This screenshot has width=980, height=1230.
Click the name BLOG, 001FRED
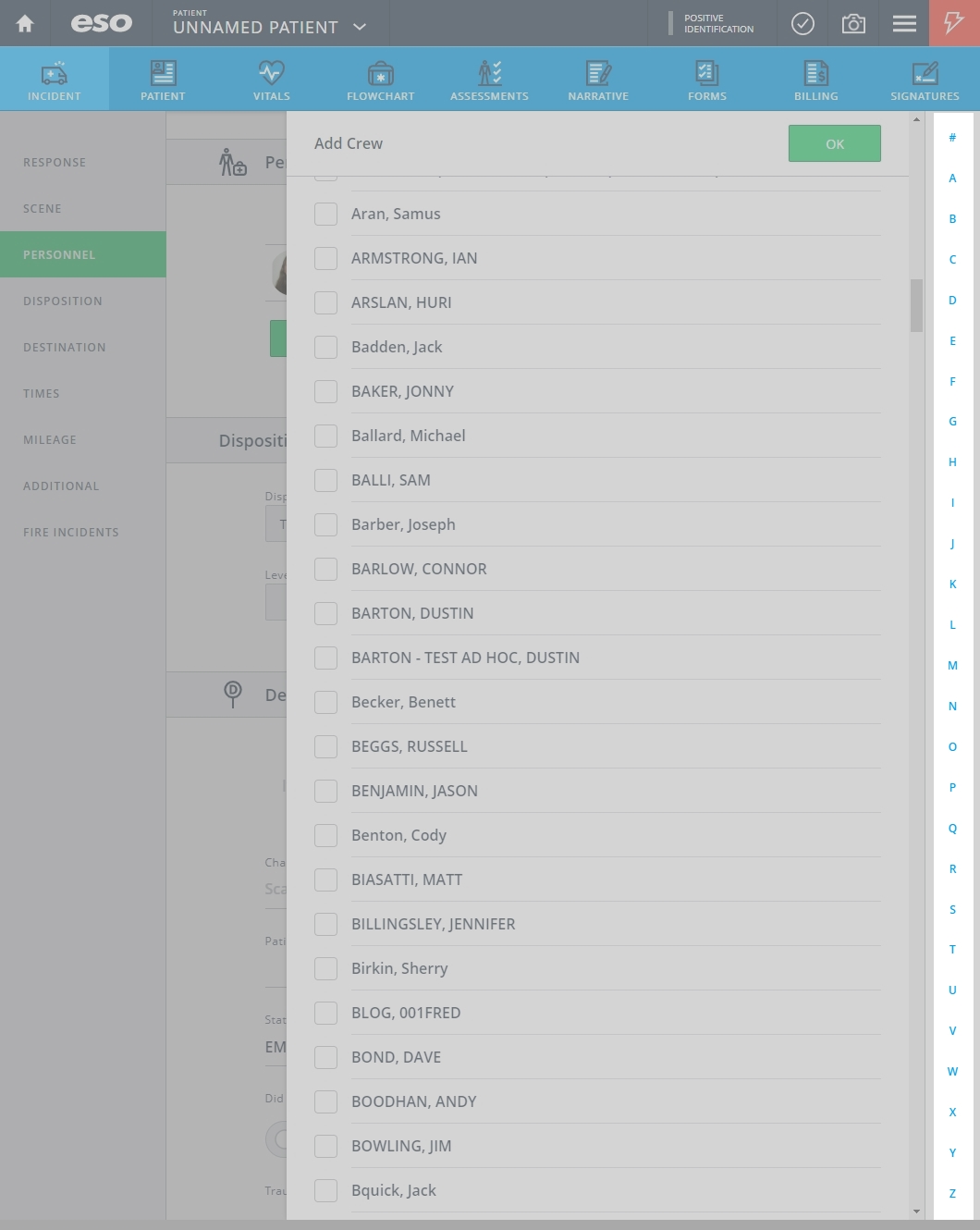(x=406, y=1013)
